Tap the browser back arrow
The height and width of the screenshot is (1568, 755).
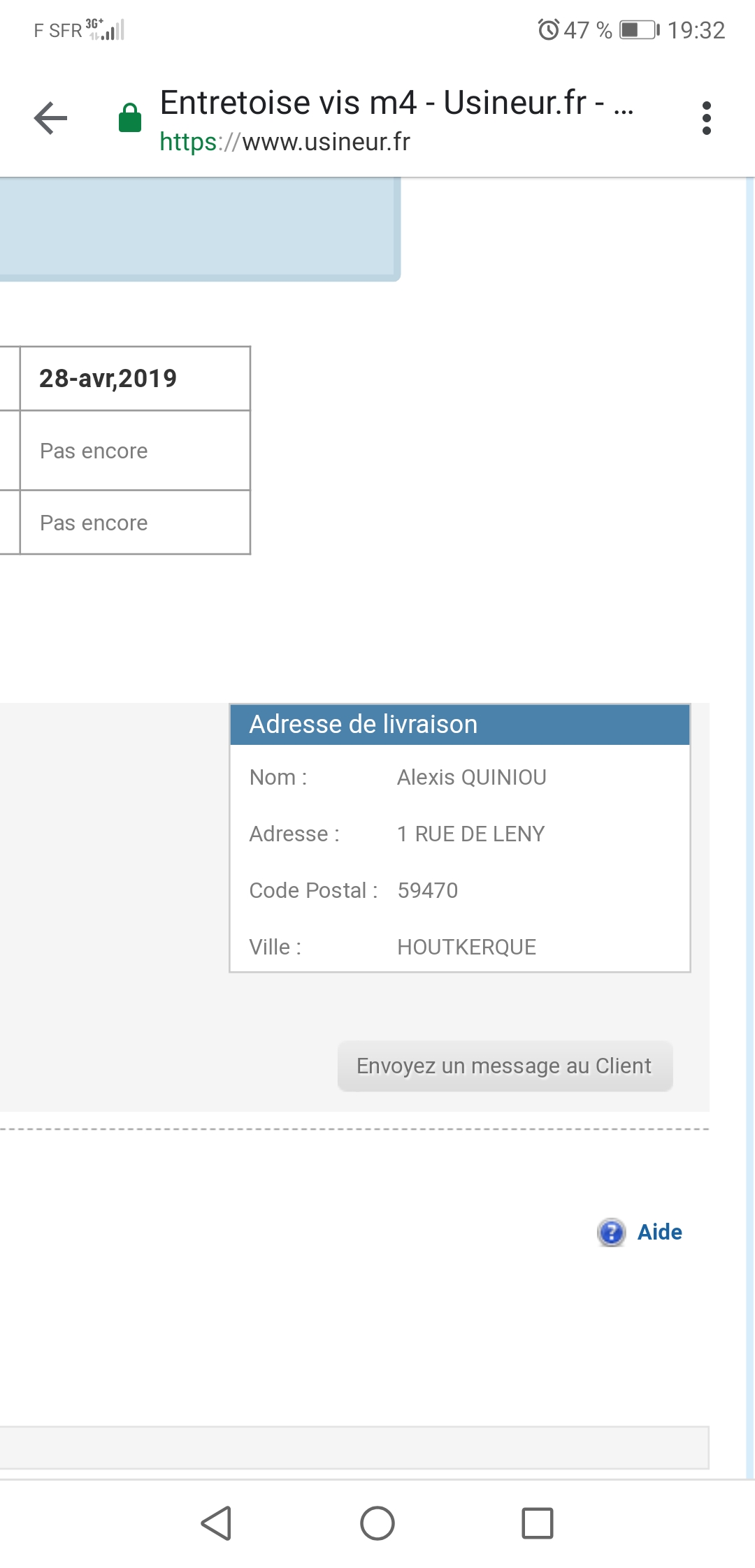point(51,118)
